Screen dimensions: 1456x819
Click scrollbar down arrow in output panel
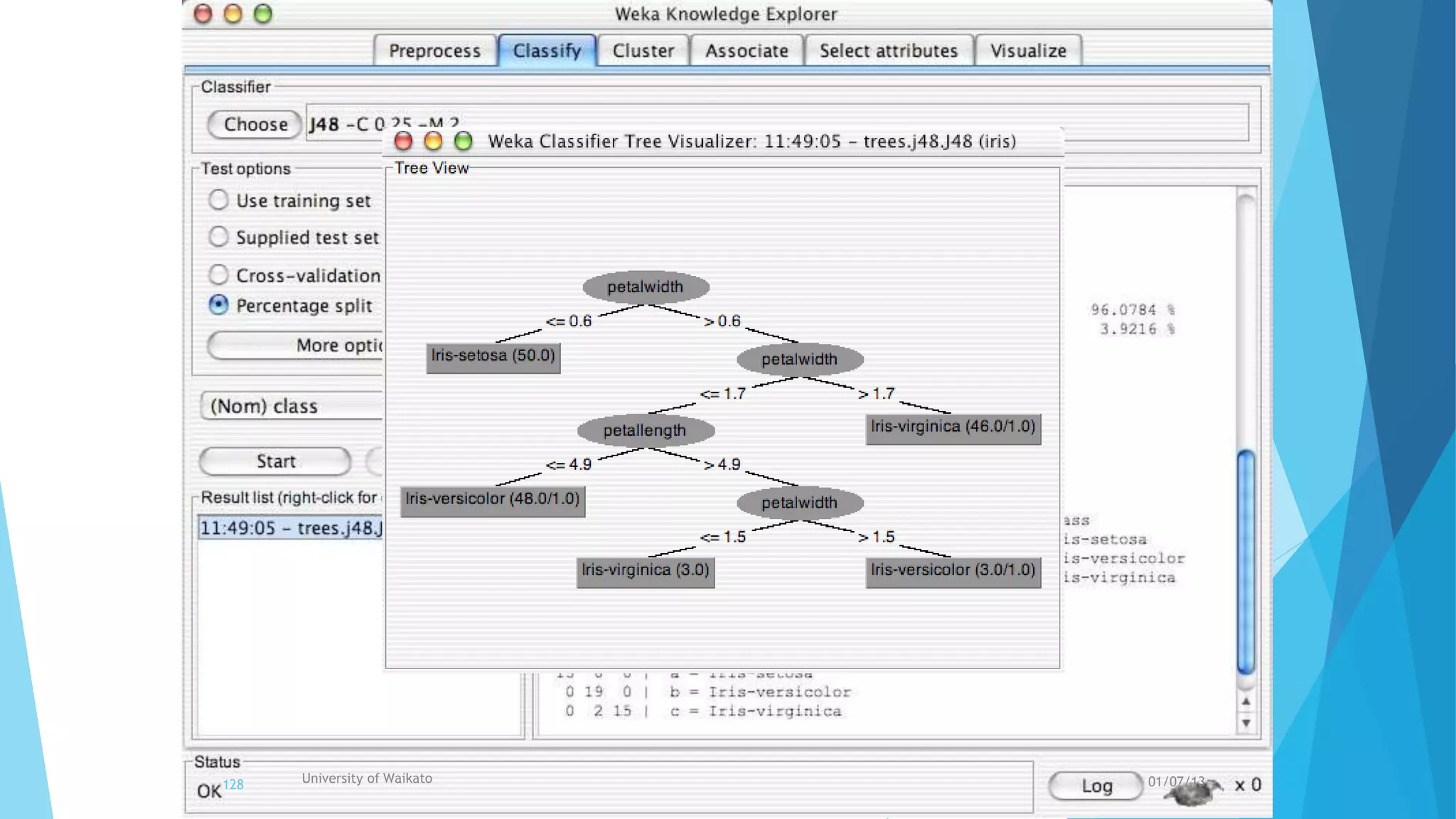pyautogui.click(x=1246, y=724)
